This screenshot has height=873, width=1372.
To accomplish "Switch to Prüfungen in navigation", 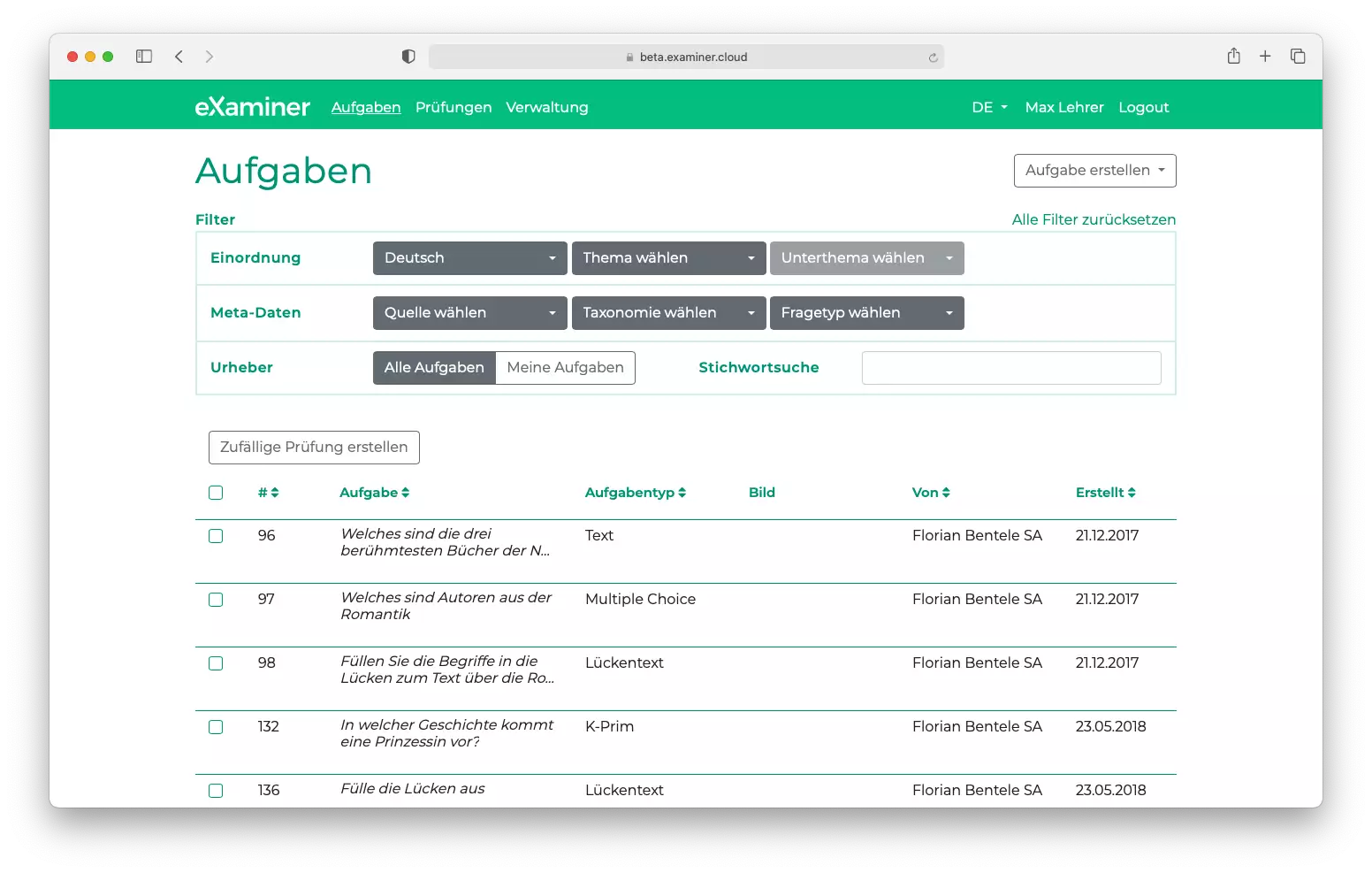I will (x=454, y=107).
